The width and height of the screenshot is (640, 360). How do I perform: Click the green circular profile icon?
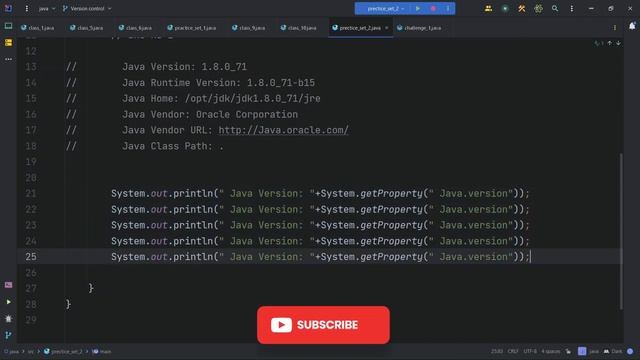click(x=505, y=8)
